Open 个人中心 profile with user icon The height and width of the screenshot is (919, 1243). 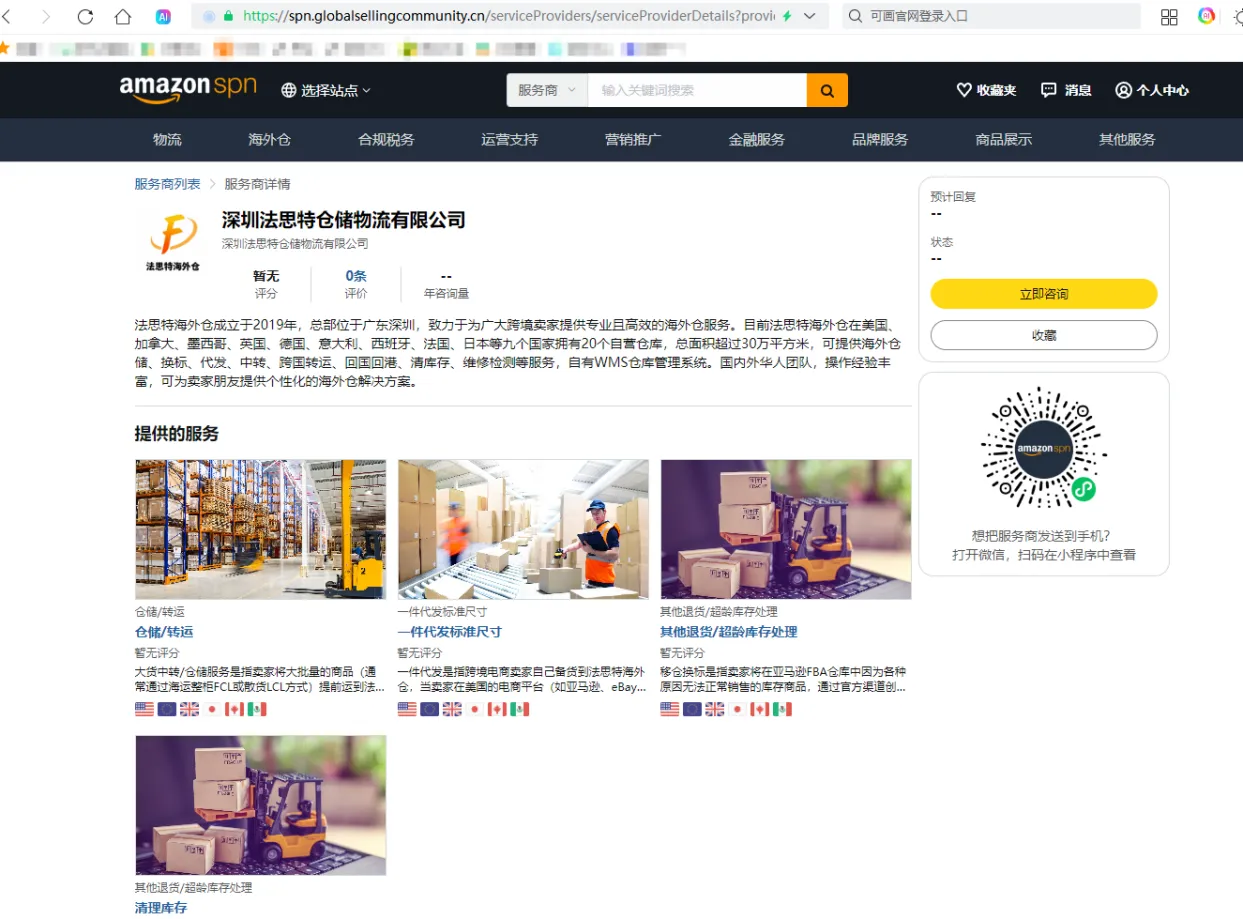coord(1152,90)
